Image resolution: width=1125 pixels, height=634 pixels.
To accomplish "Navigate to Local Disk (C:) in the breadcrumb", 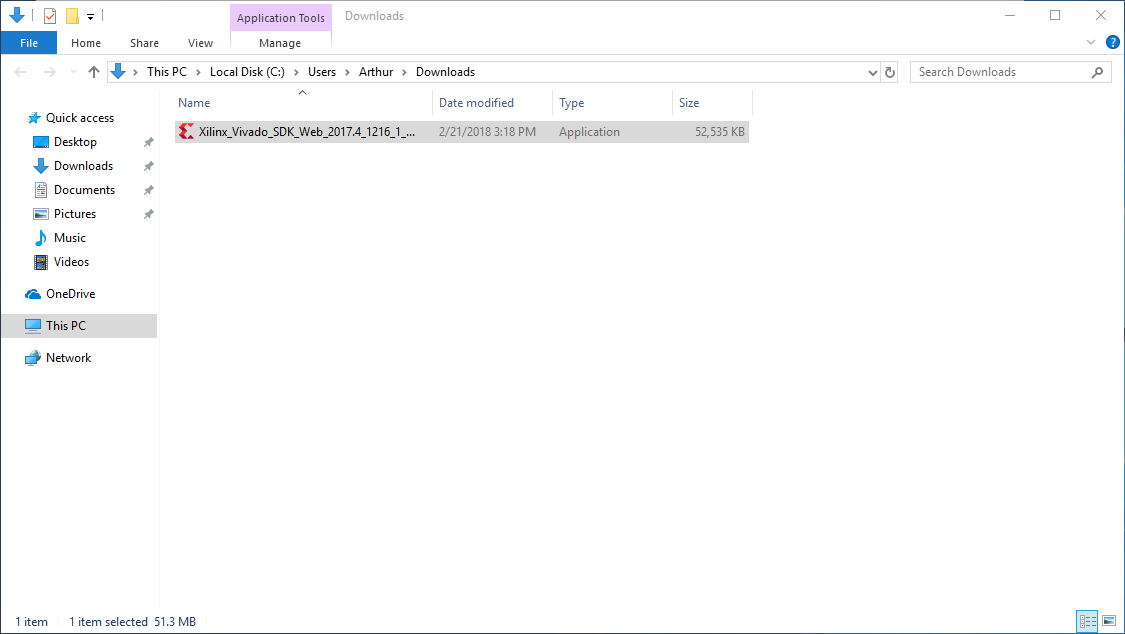I will (x=247, y=72).
